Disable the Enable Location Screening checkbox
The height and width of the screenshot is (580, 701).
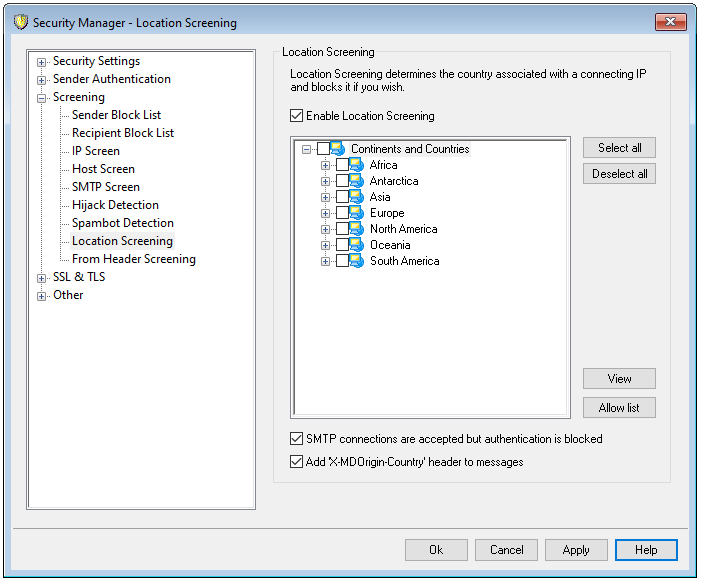tap(297, 116)
